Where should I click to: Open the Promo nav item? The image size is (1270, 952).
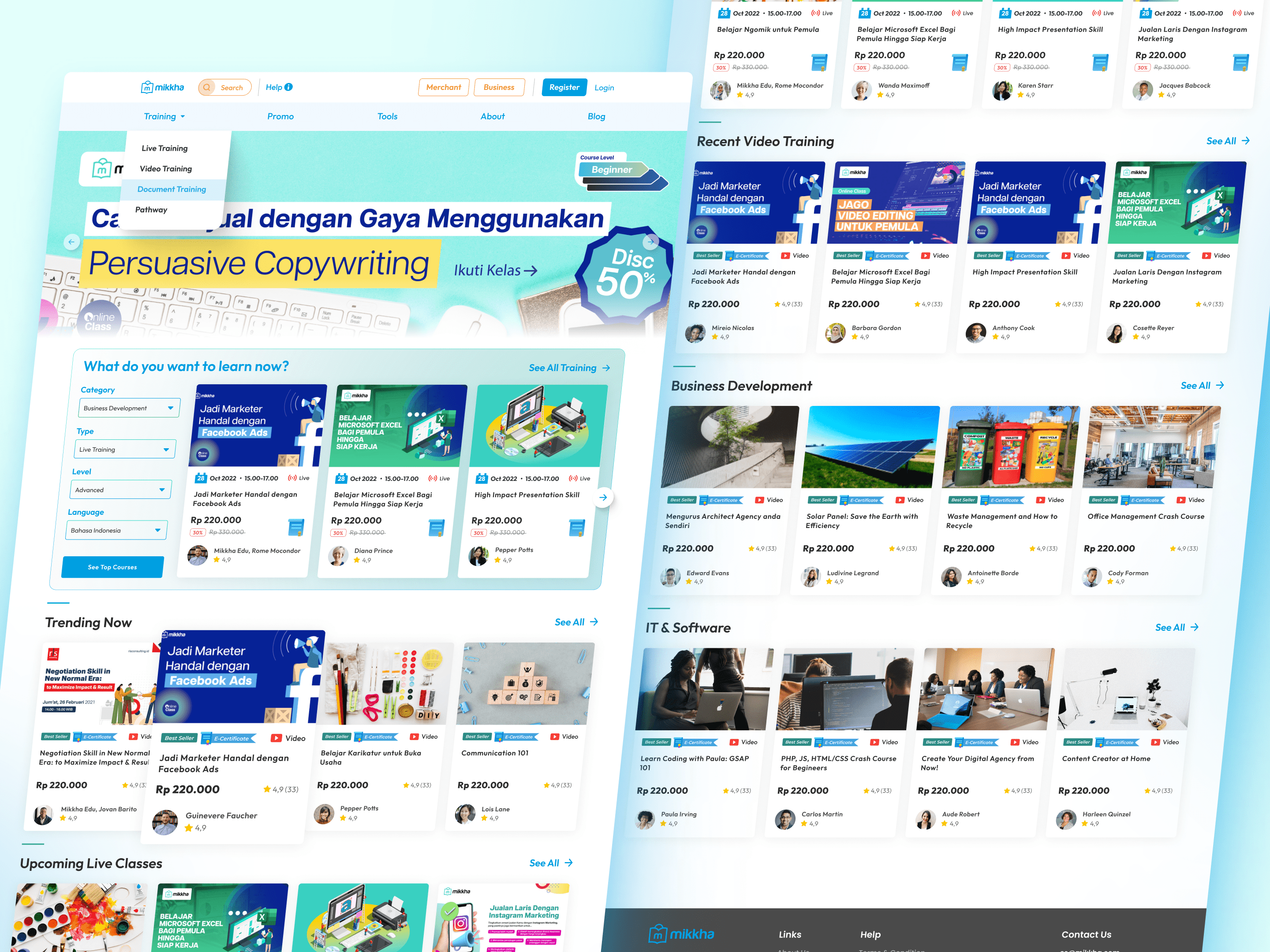click(280, 116)
